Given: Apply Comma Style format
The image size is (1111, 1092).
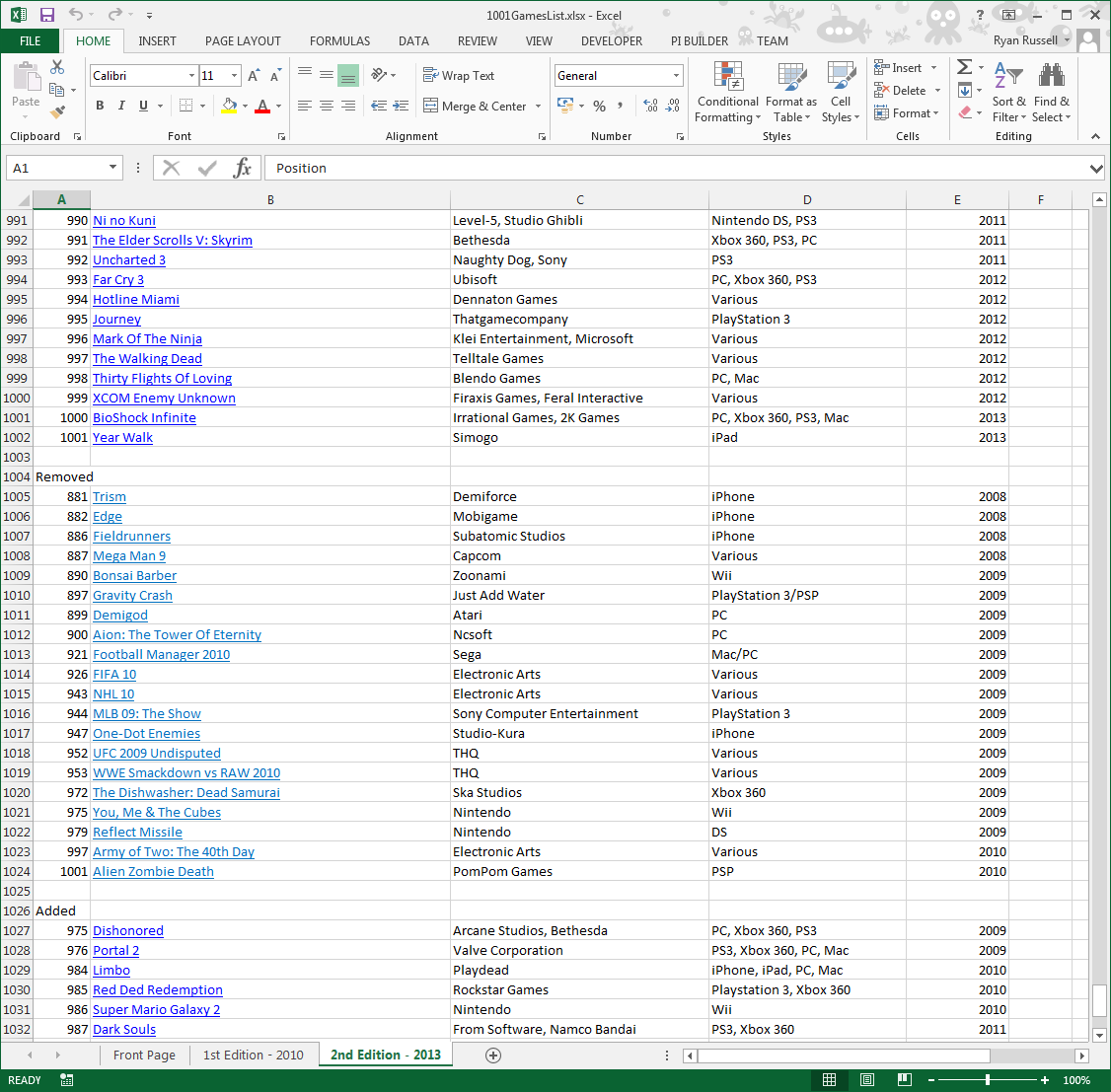Looking at the screenshot, I should [x=621, y=106].
